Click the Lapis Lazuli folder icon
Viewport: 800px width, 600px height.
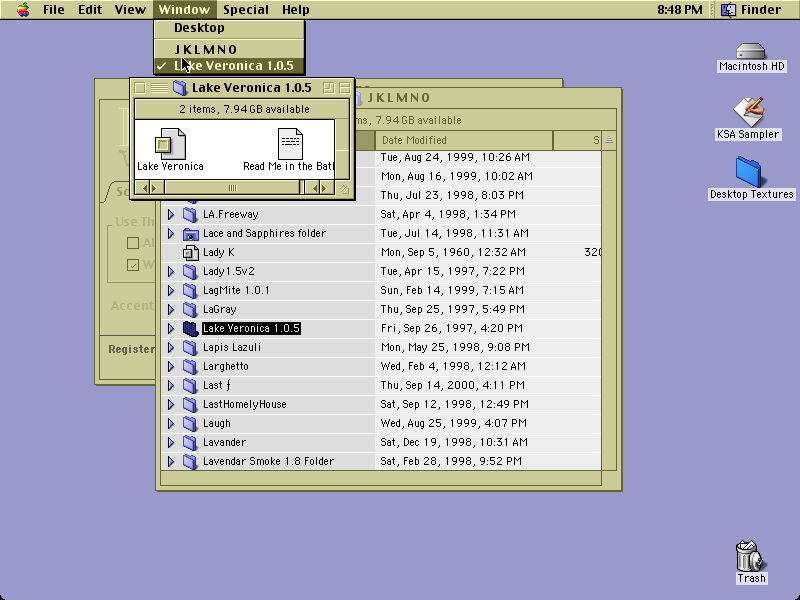click(x=190, y=347)
